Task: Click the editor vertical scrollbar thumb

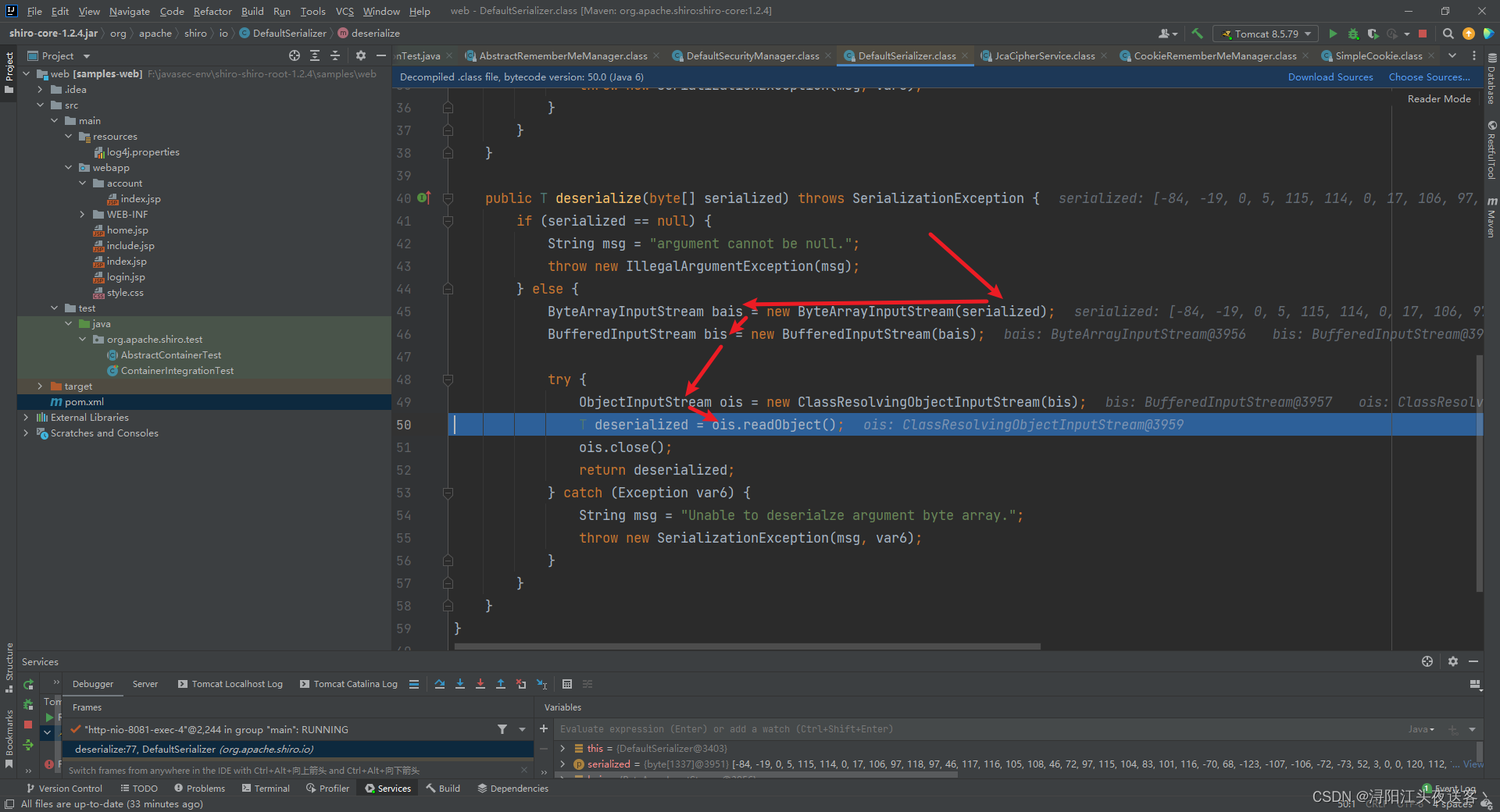Action: click(x=1479, y=472)
